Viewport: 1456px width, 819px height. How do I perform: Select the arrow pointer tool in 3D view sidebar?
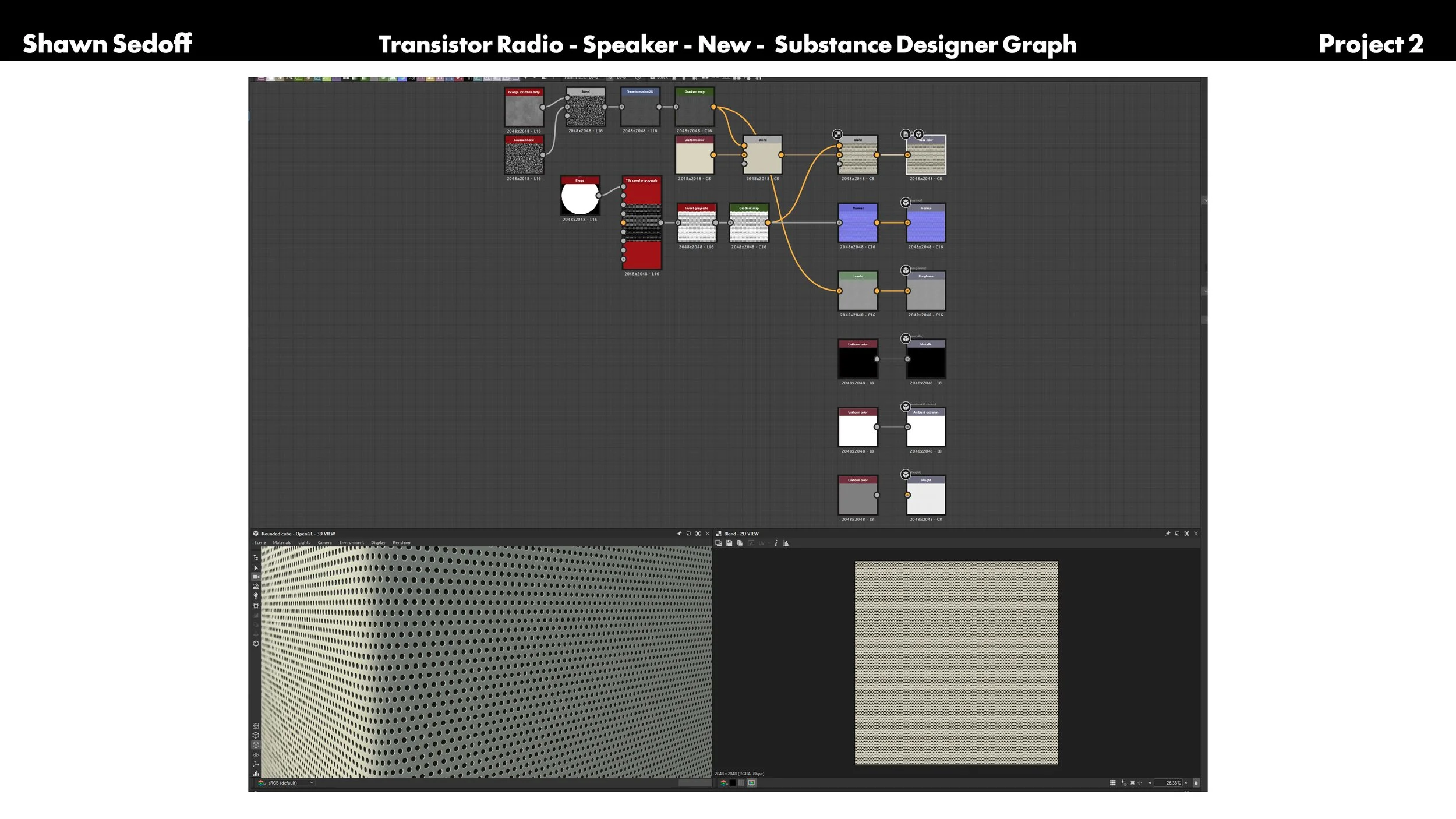256,567
